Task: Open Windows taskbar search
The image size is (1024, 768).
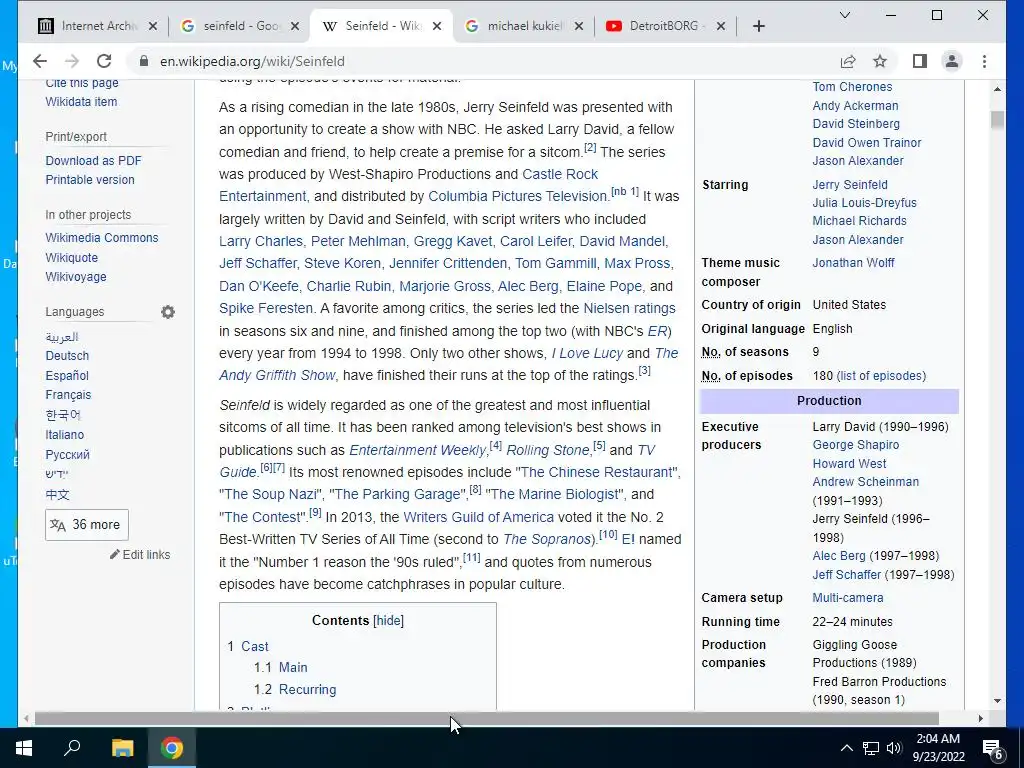Action: coord(72,748)
